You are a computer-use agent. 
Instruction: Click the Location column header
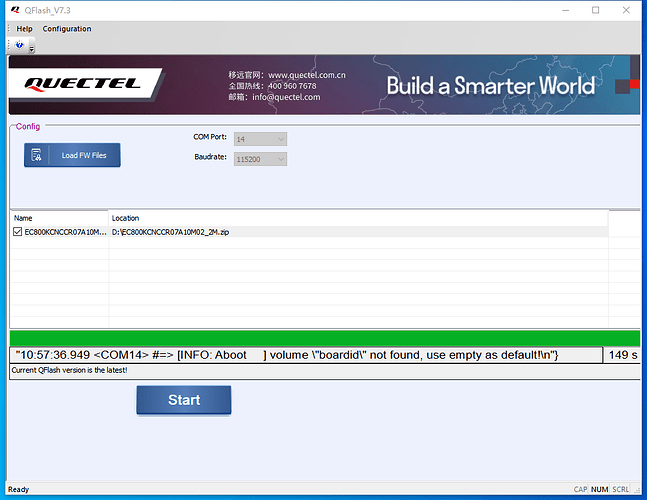point(358,218)
